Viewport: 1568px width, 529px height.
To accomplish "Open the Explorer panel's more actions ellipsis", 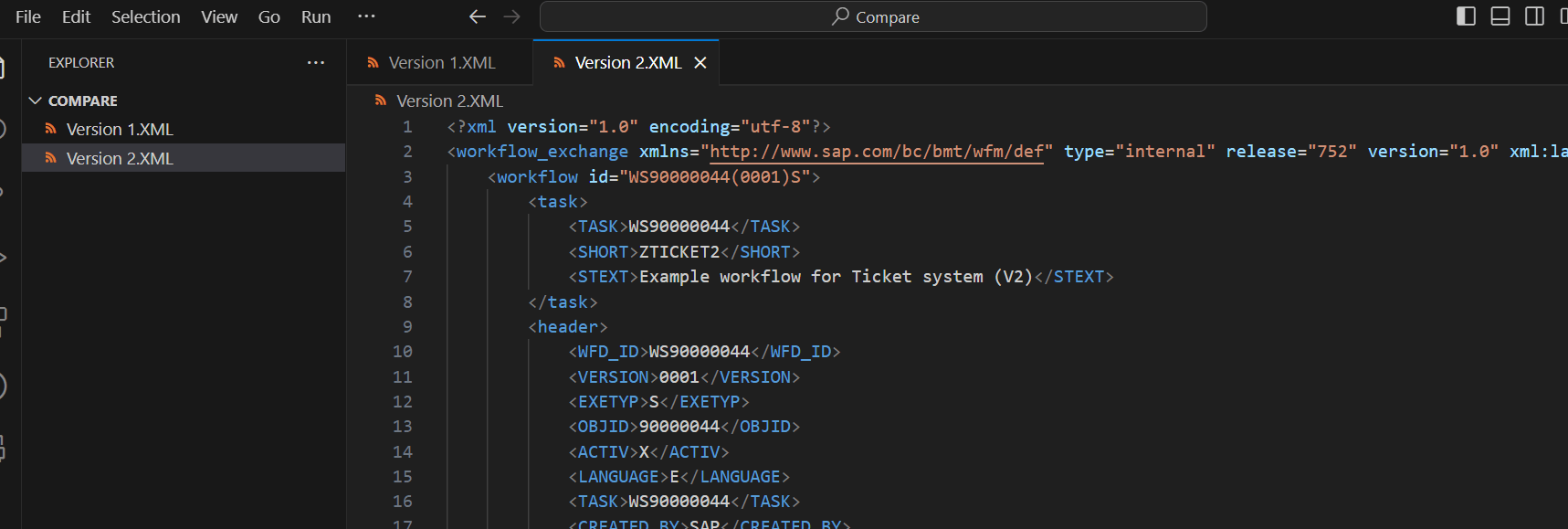I will click(316, 62).
